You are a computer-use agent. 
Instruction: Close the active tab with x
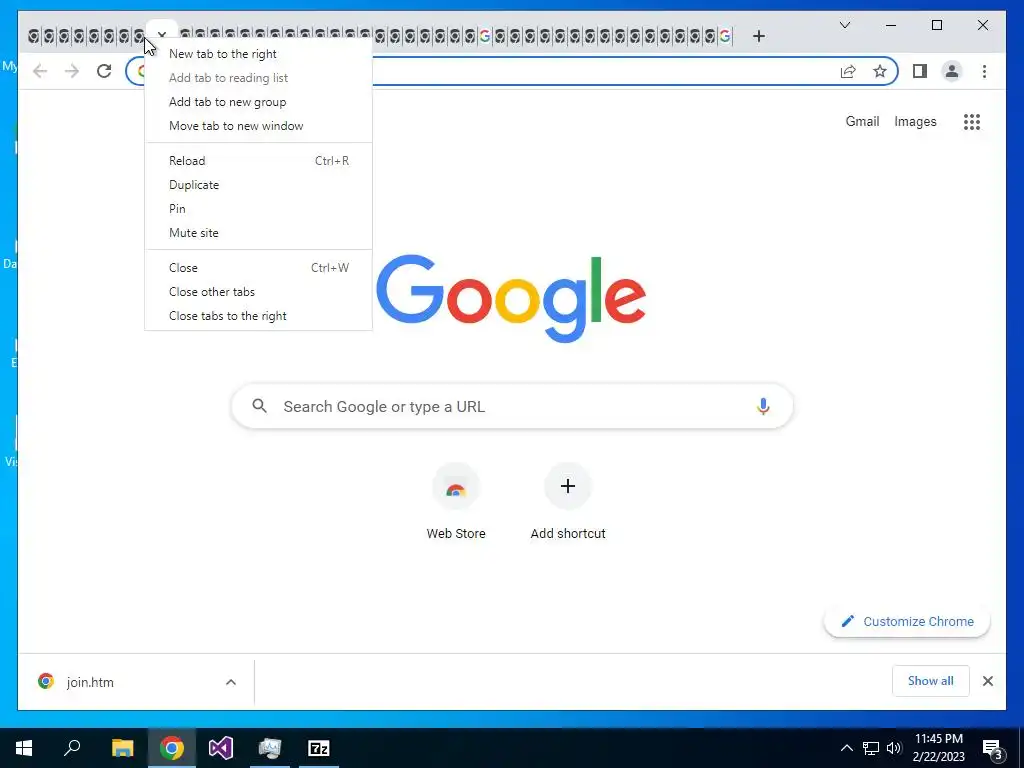click(x=162, y=35)
